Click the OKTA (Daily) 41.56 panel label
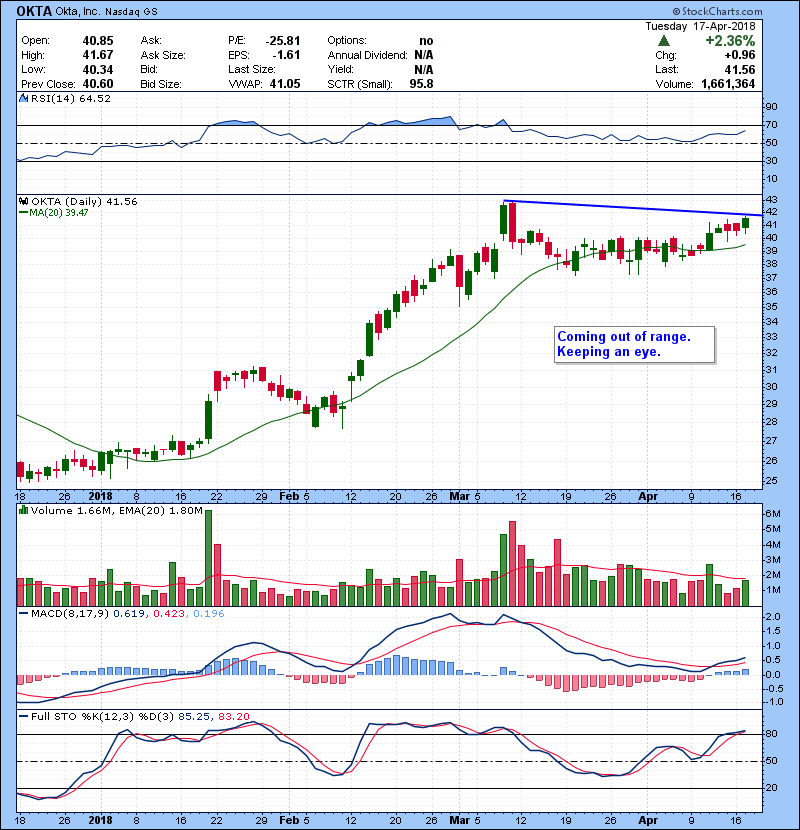800x830 pixels. 84,202
